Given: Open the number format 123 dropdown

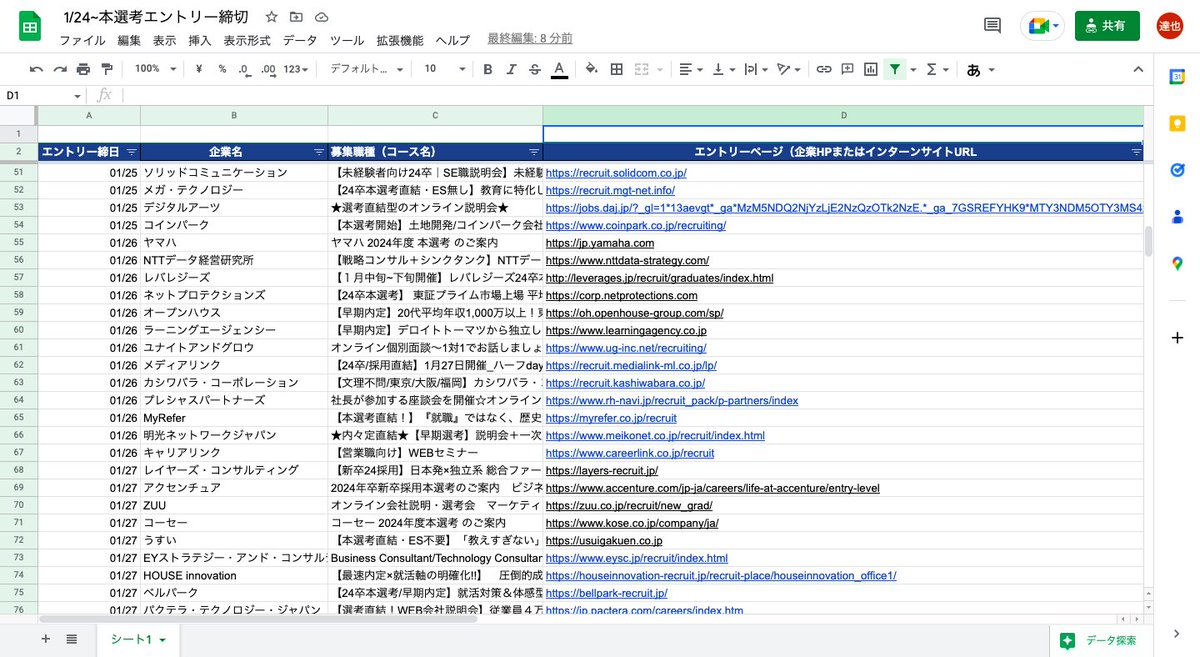Looking at the screenshot, I should click(x=297, y=69).
